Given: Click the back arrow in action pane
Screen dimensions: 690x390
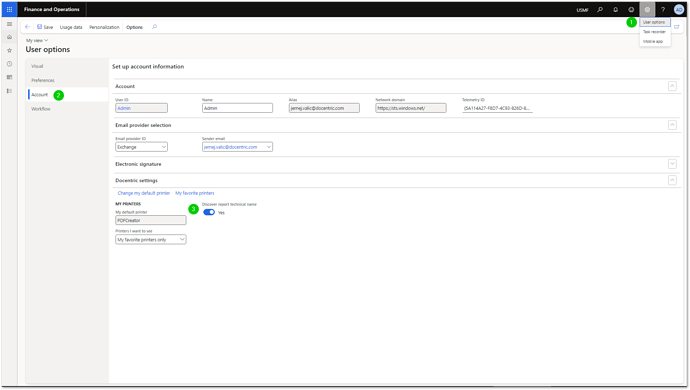Looking at the screenshot, I should pyautogui.click(x=27, y=27).
